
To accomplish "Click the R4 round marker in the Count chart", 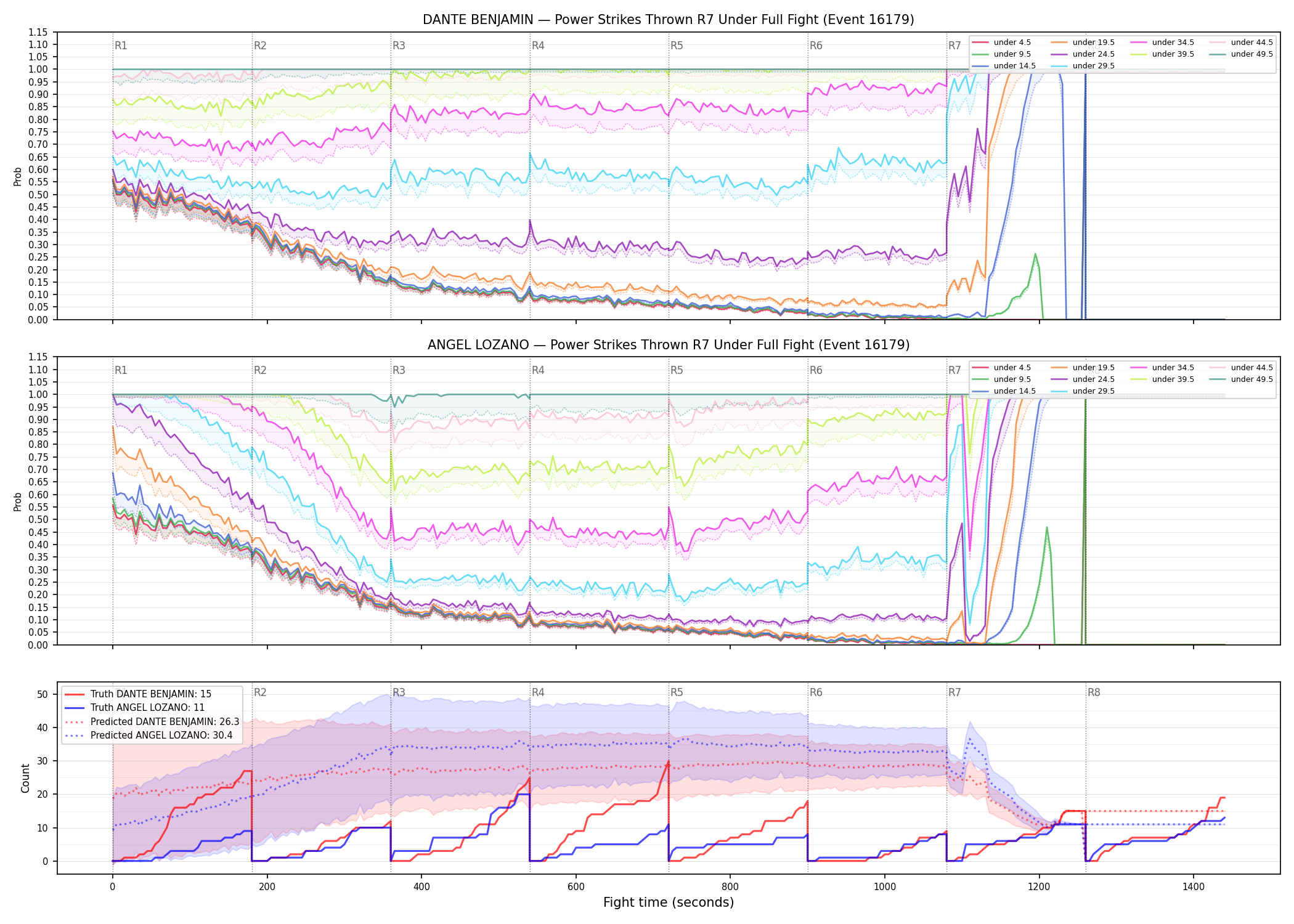I will click(538, 692).
